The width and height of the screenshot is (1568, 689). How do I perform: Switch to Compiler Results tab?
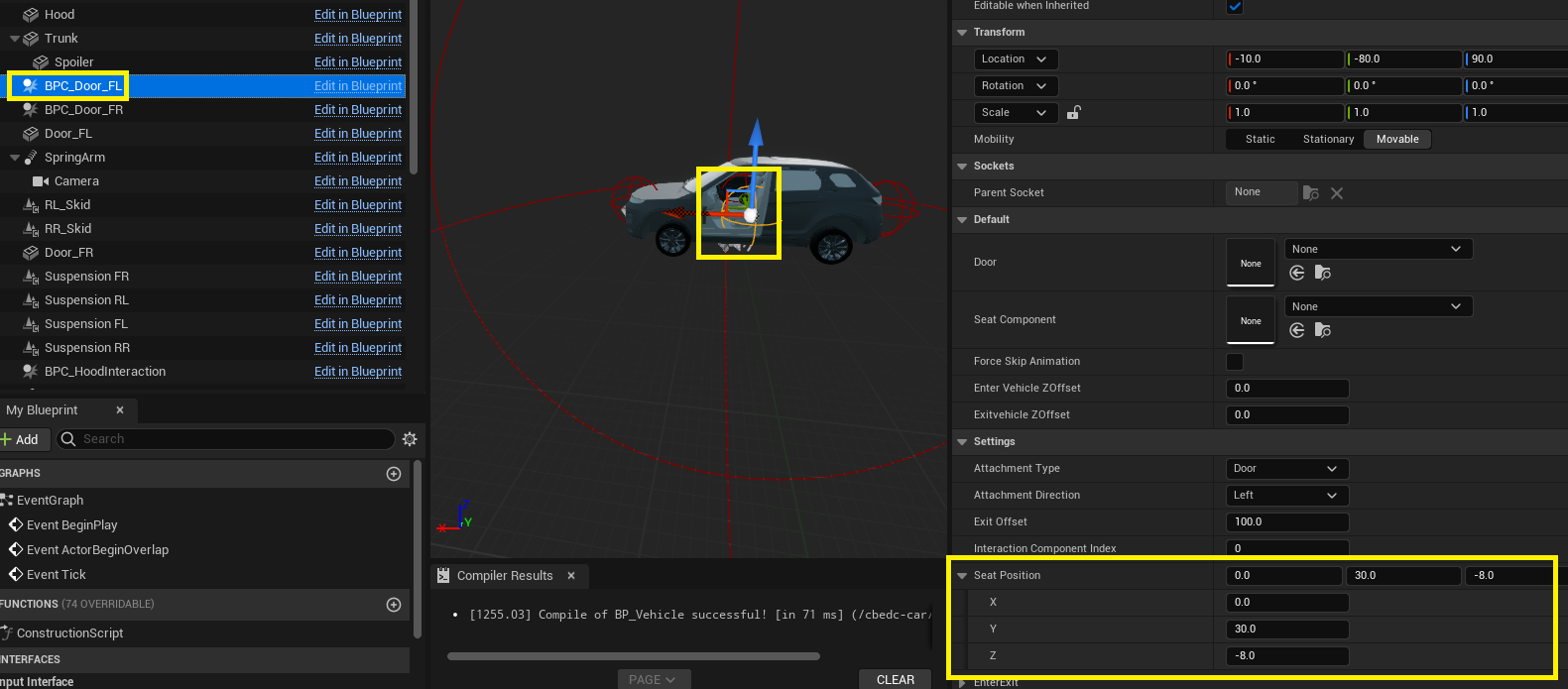click(504, 576)
